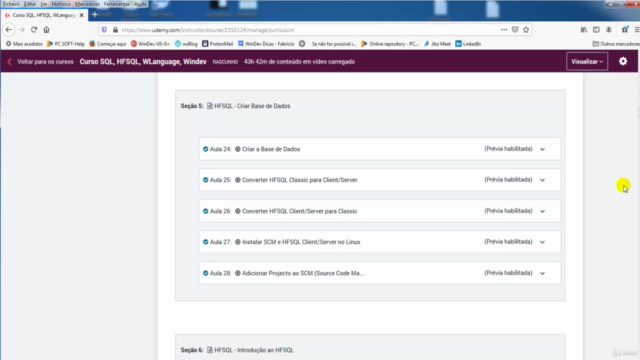Click the check mark of Aula 28

(205, 273)
